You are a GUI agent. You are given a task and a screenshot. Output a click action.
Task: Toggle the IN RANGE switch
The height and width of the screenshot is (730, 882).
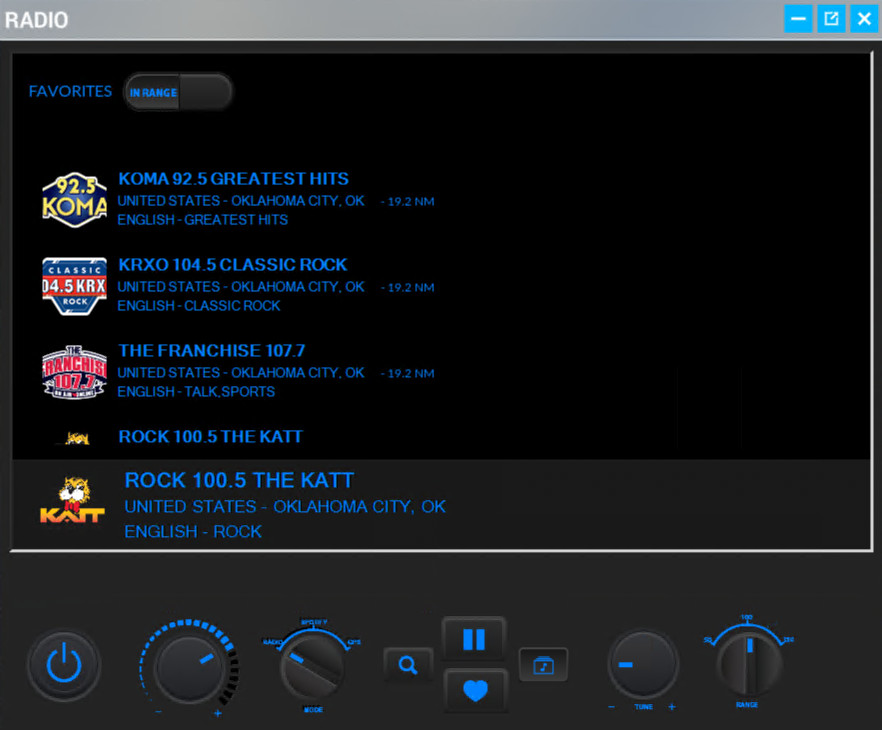coord(178,91)
